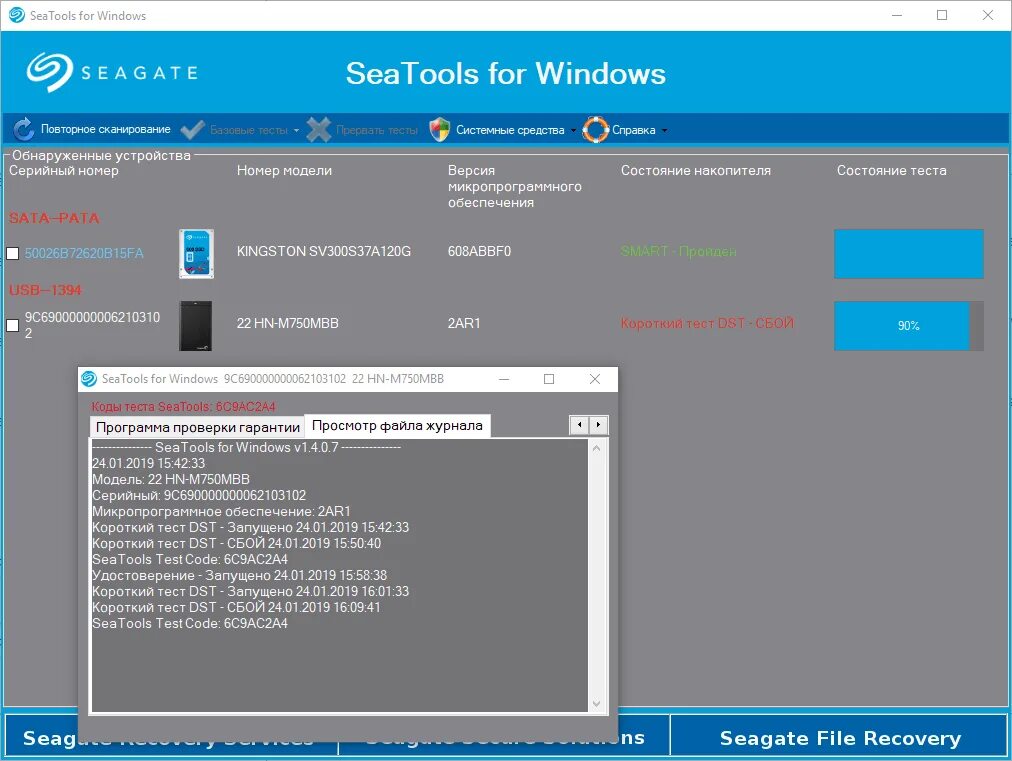Close the log file window

[595, 379]
